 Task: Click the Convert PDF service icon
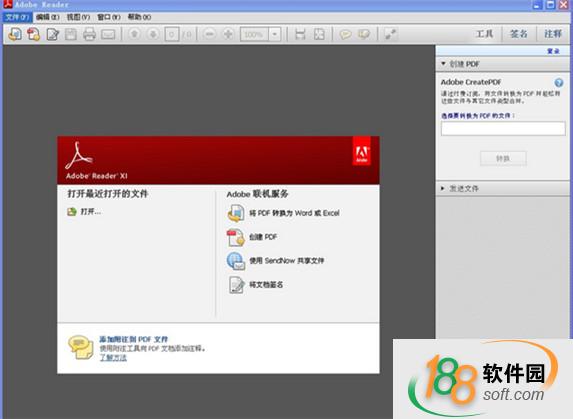coord(236,213)
